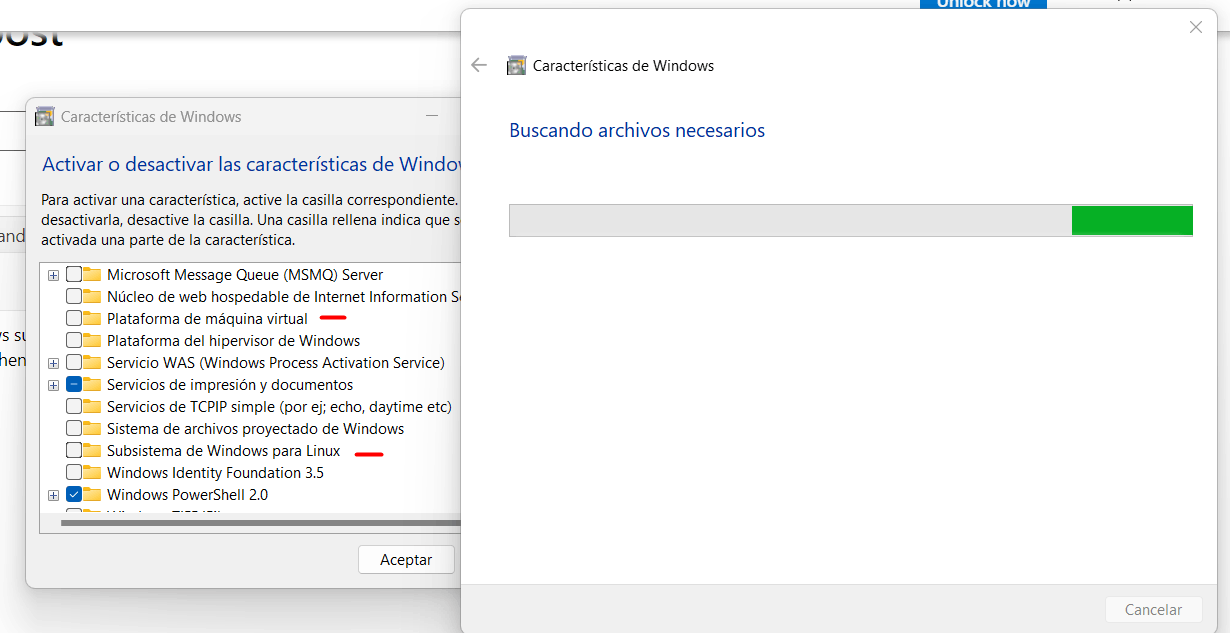Select Núcleo de web hospedable label

284,297
